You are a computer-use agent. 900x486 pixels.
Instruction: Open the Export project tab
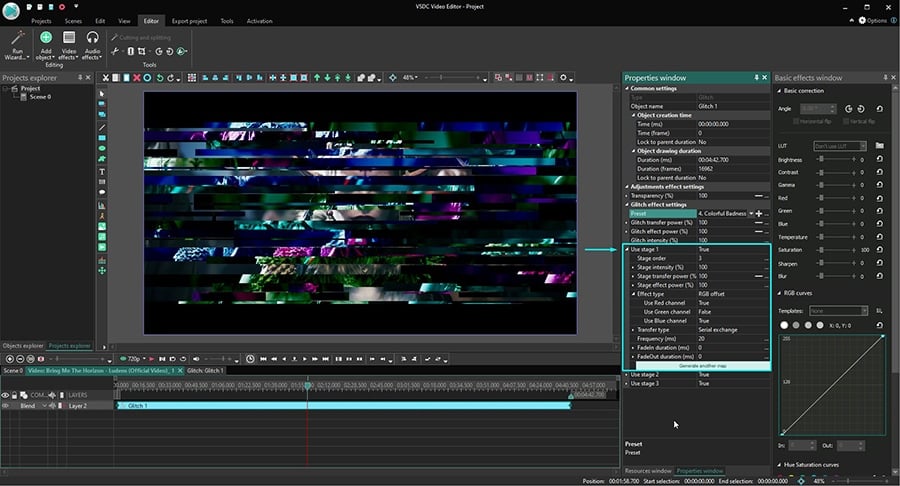pyautogui.click(x=189, y=21)
